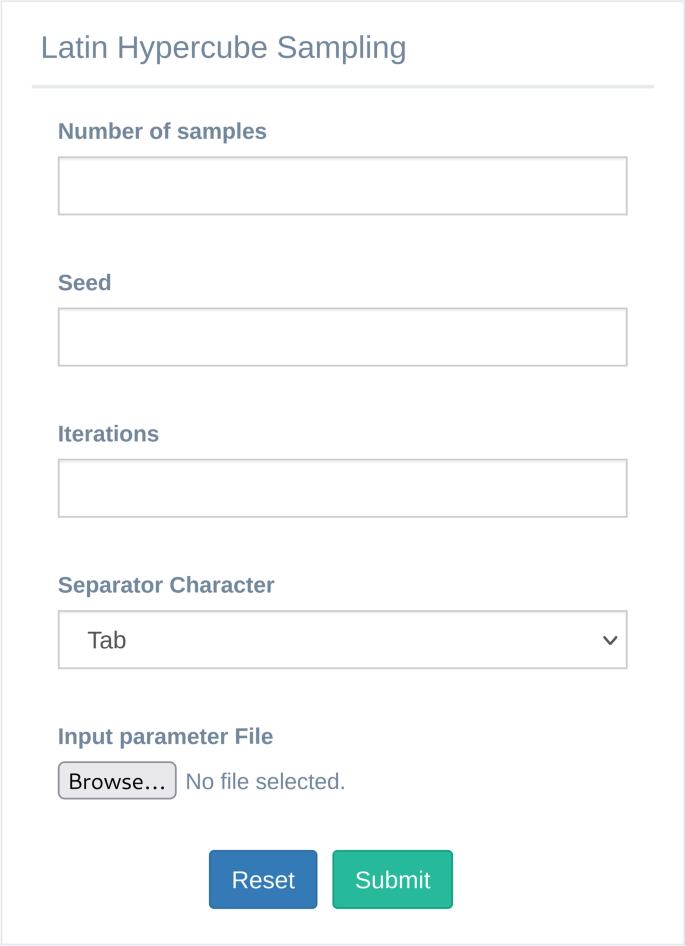Click the 'Separator Character' label
Viewport: 685px width, 946px height.
click(166, 585)
